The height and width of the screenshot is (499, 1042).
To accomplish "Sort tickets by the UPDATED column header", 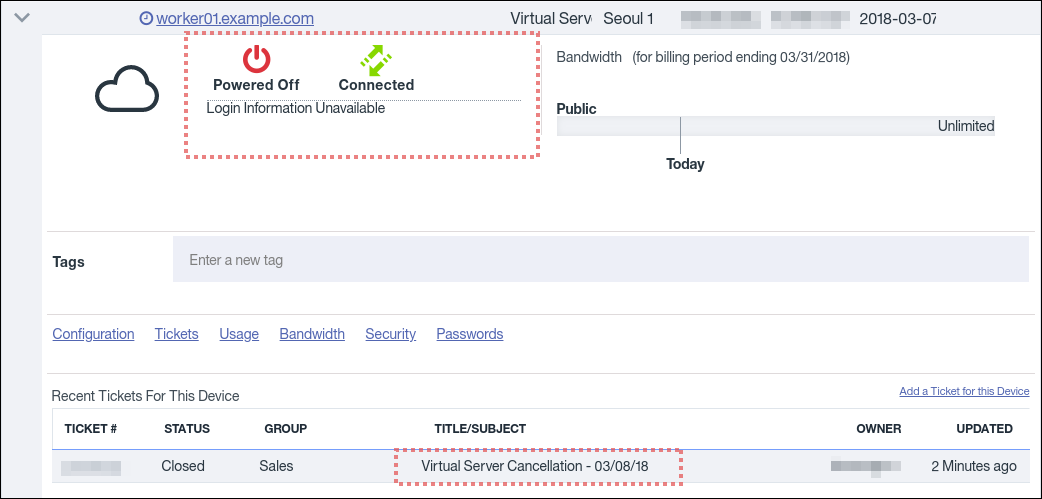I will (985, 429).
